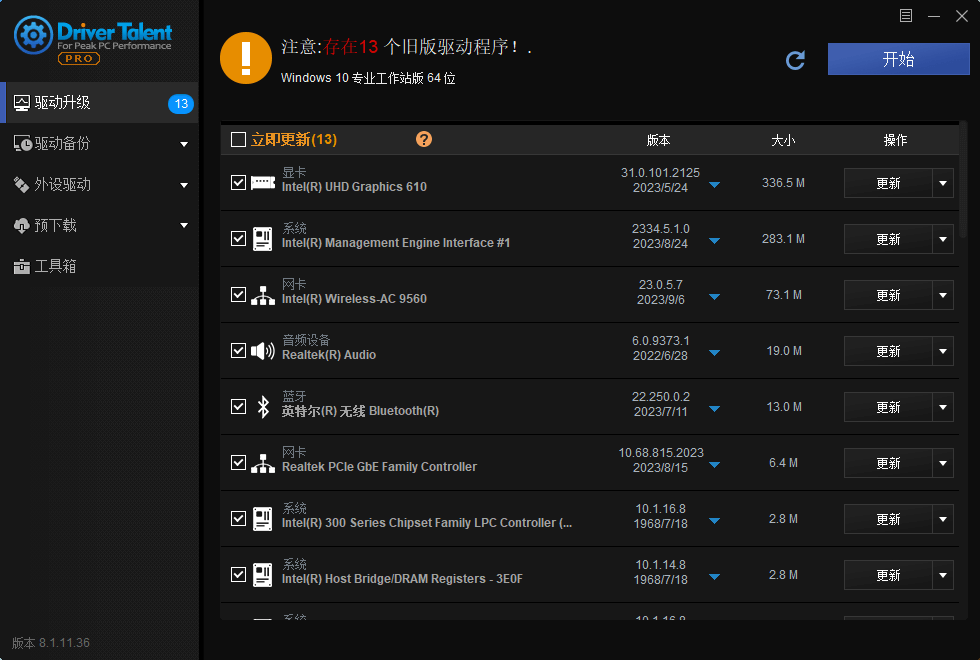
Task: Click the orange help question mark icon
Action: tap(424, 139)
